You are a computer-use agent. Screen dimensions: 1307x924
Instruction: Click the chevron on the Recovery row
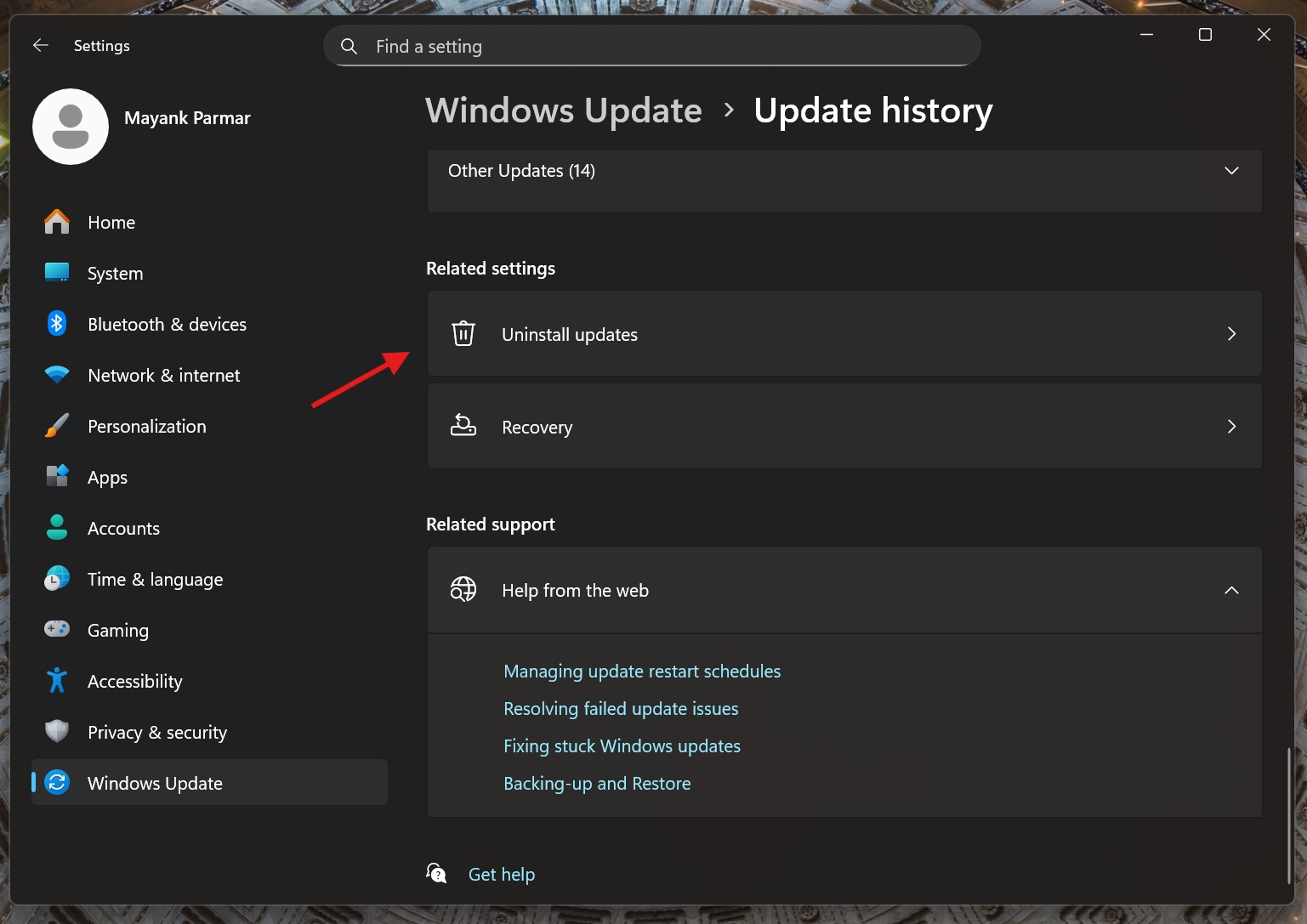pos(1230,426)
